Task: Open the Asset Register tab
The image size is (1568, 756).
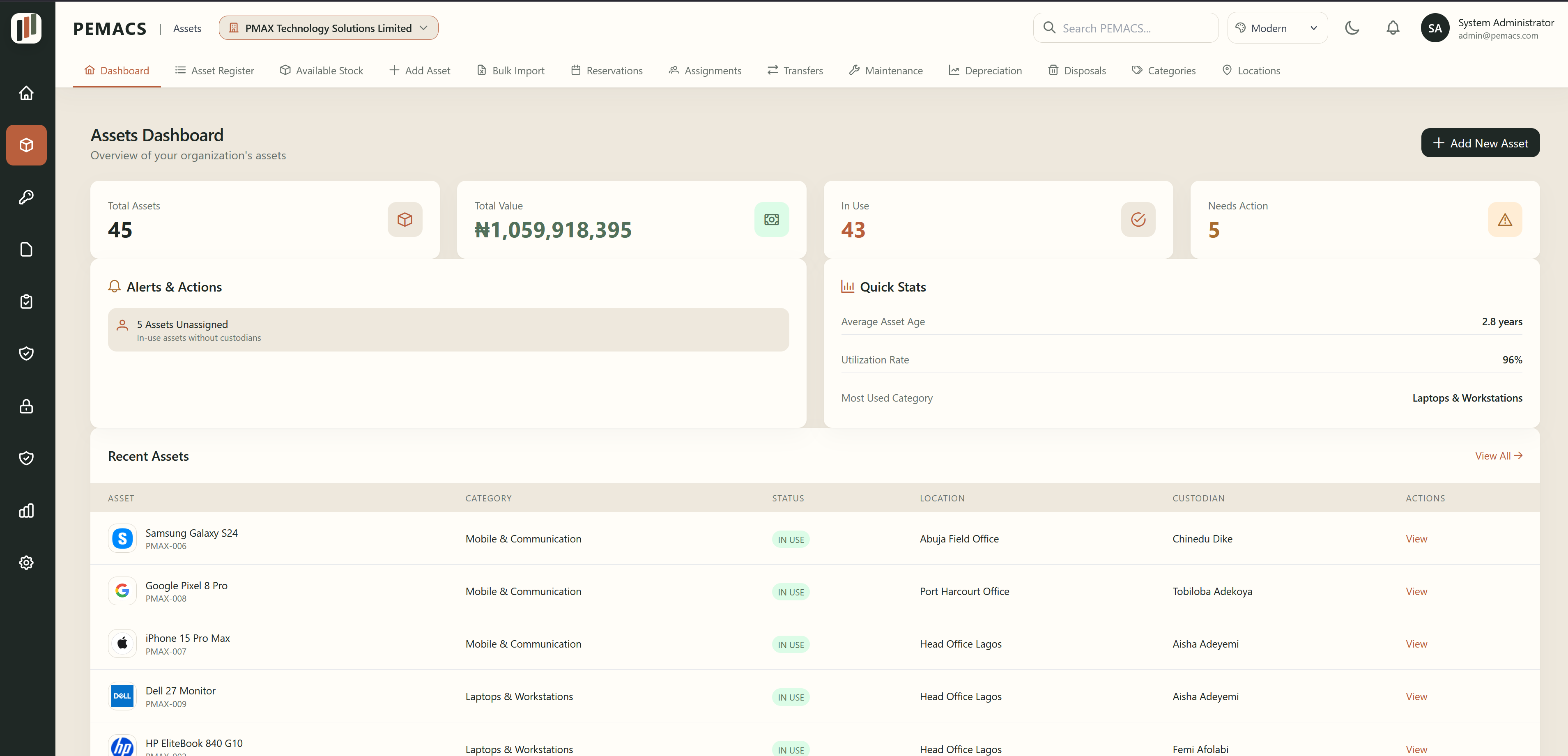Action: (214, 71)
